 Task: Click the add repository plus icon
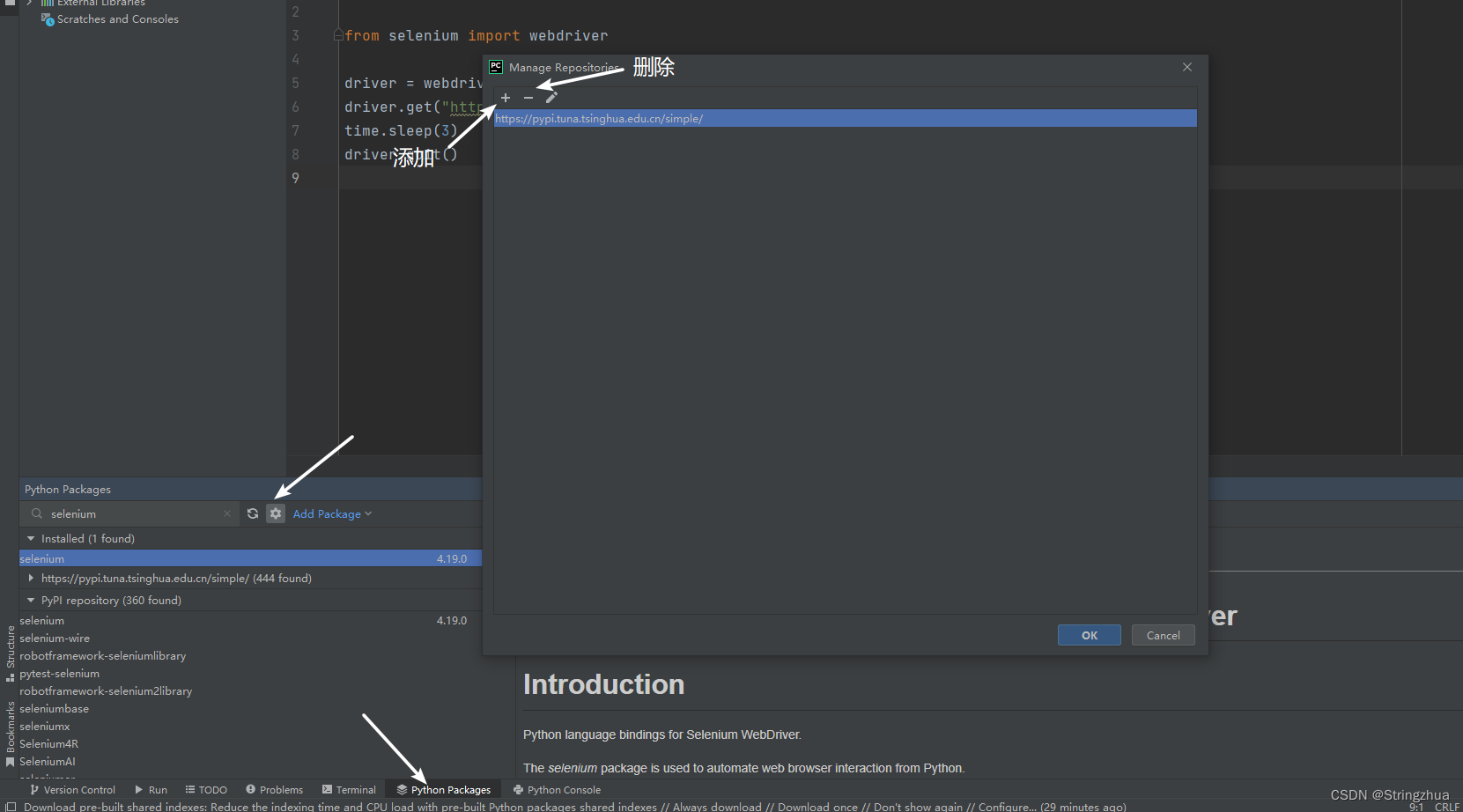505,98
